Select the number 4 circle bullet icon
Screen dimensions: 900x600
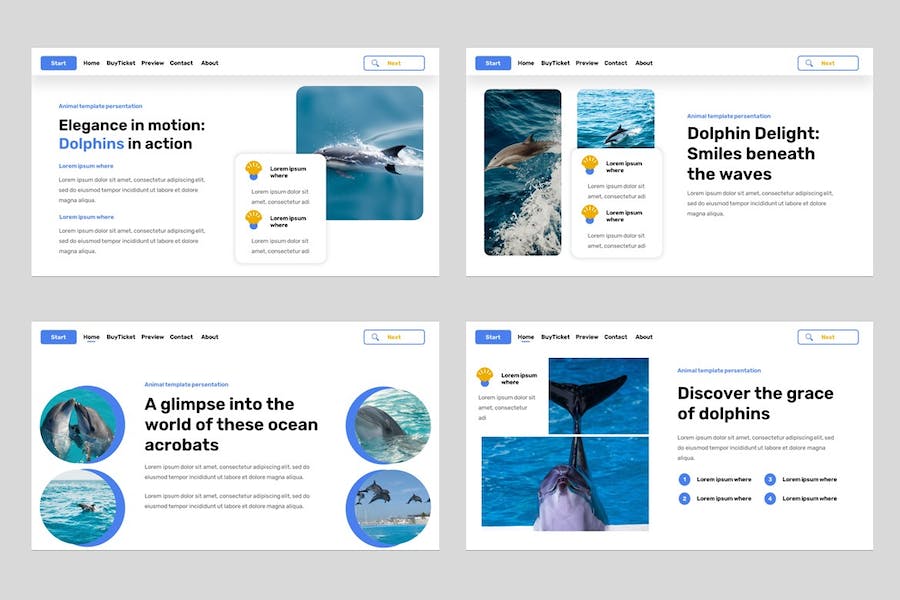pyautogui.click(x=770, y=498)
